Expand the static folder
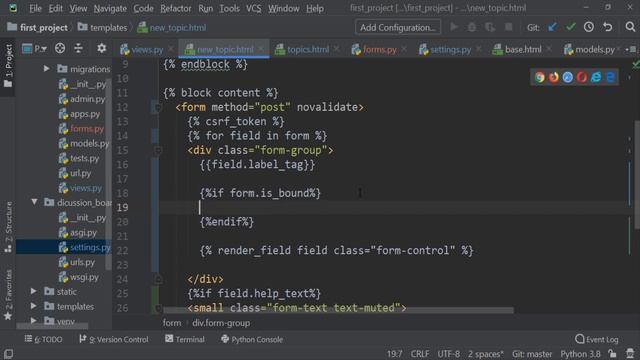The width and height of the screenshot is (640, 360). (34, 291)
